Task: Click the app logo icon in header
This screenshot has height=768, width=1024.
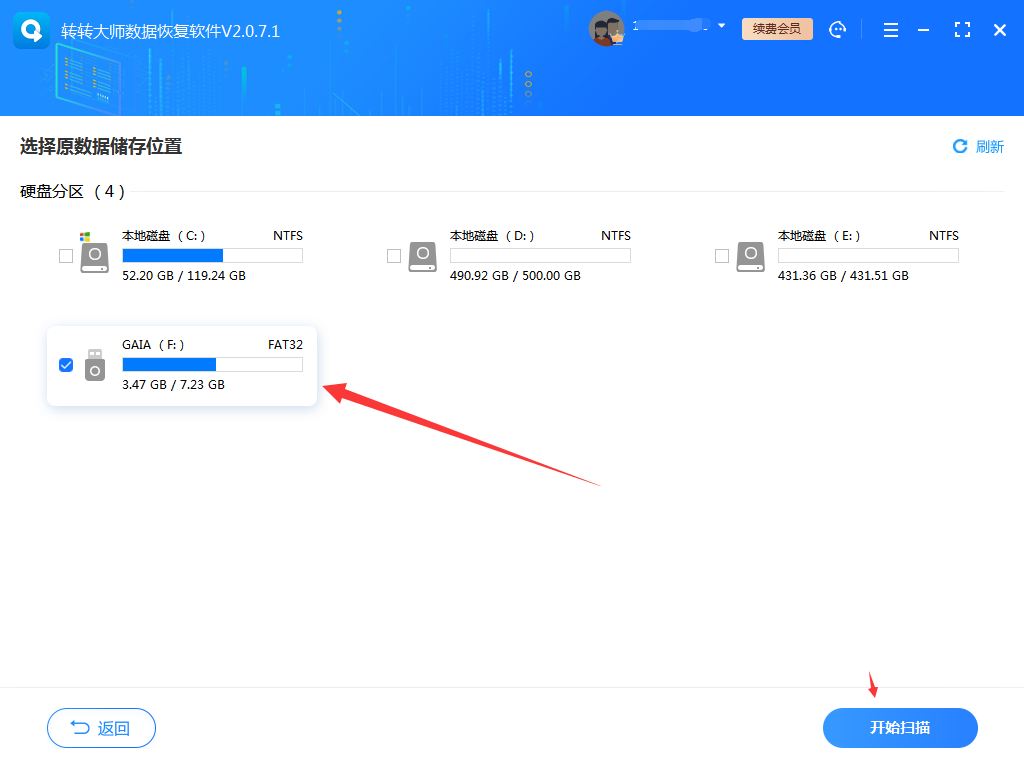Action: point(31,30)
